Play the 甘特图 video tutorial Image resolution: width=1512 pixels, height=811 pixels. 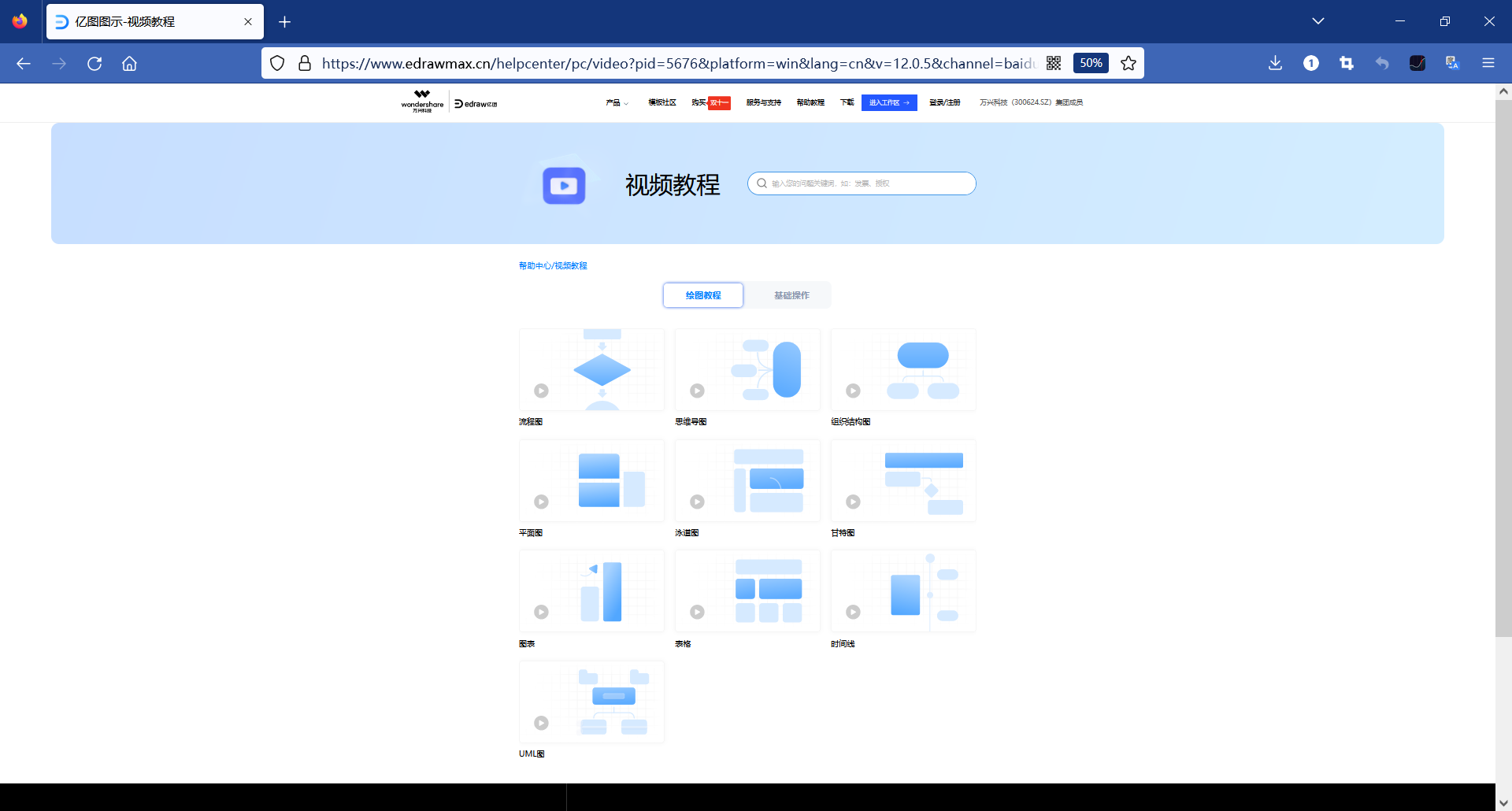(903, 480)
